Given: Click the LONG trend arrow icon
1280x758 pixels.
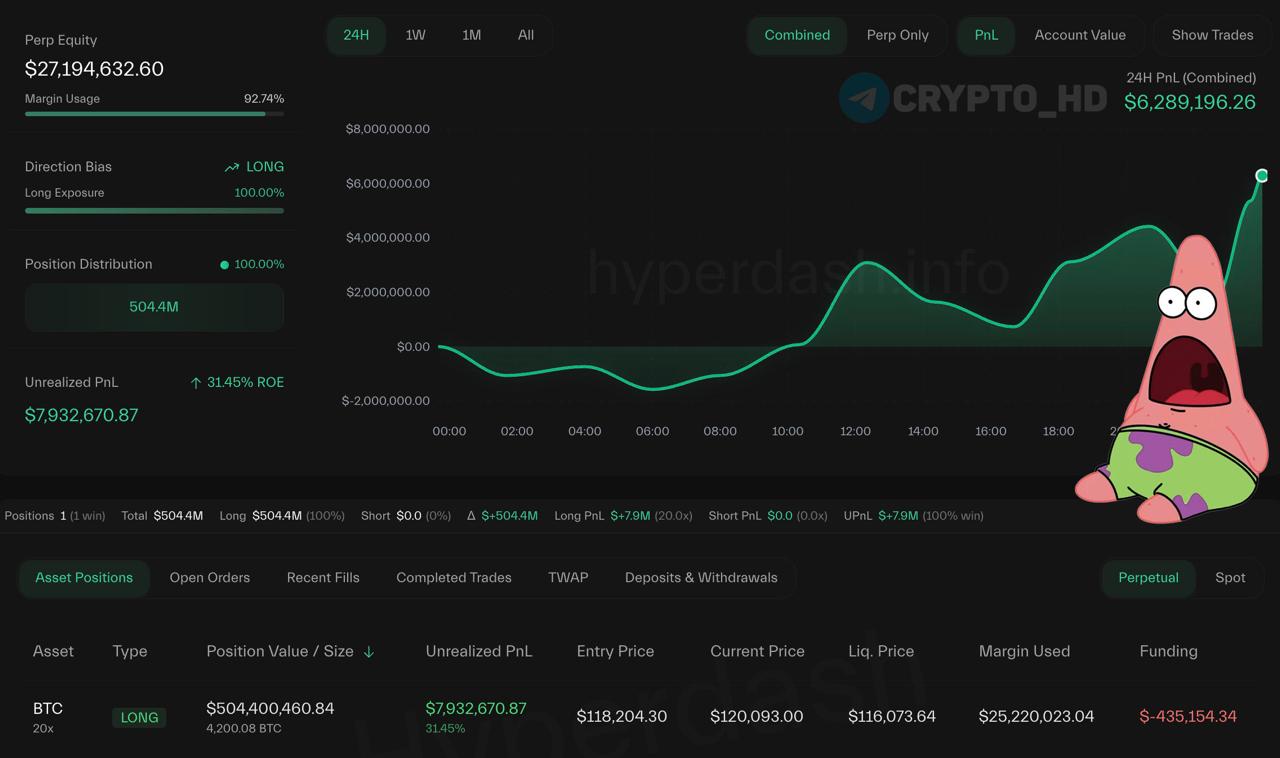Looking at the screenshot, I should pos(232,167).
